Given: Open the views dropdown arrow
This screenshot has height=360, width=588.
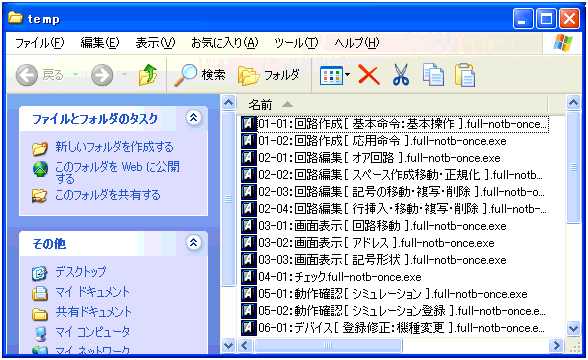Looking at the screenshot, I should [348, 75].
